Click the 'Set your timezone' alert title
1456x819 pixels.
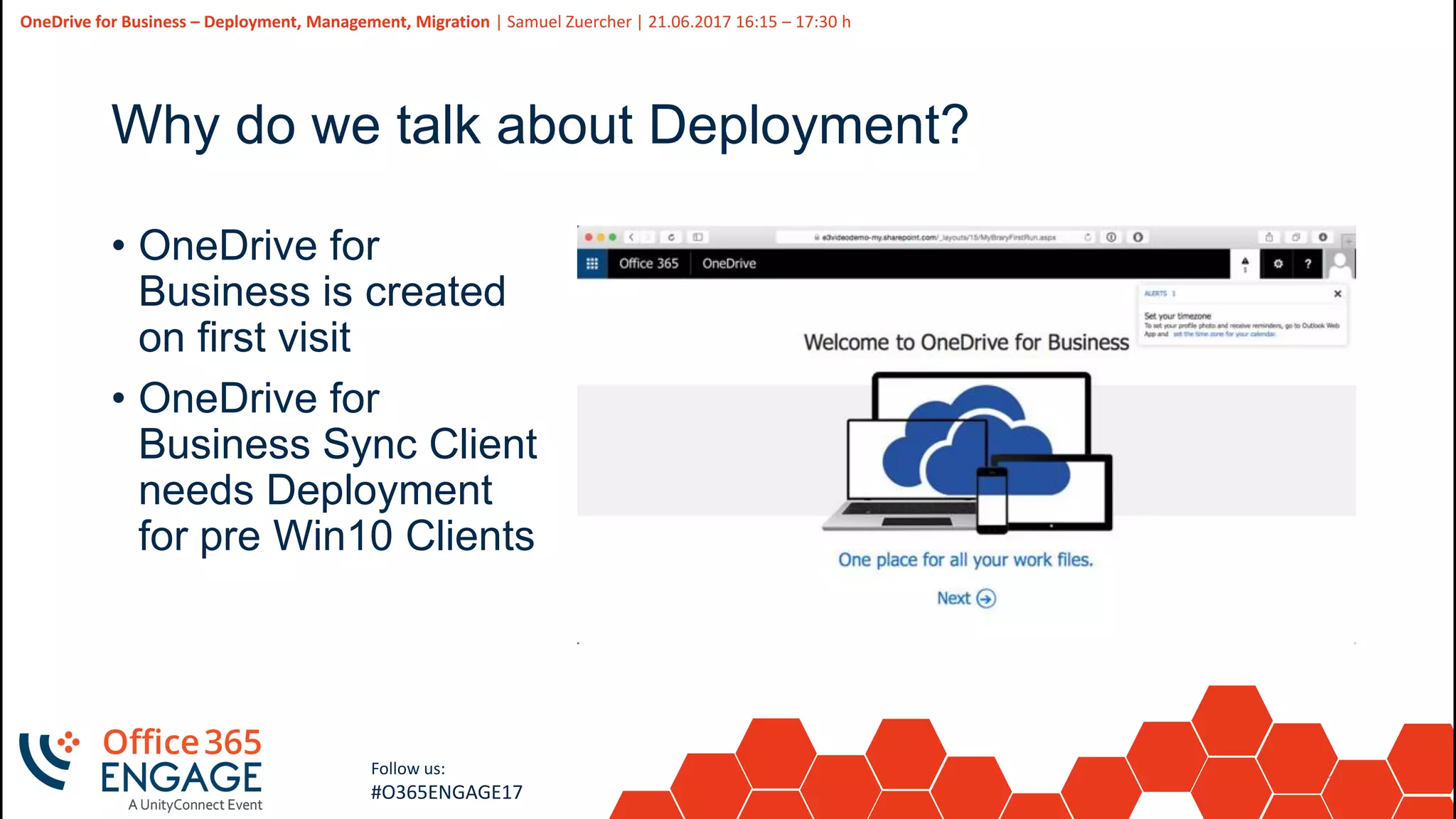[1177, 316]
